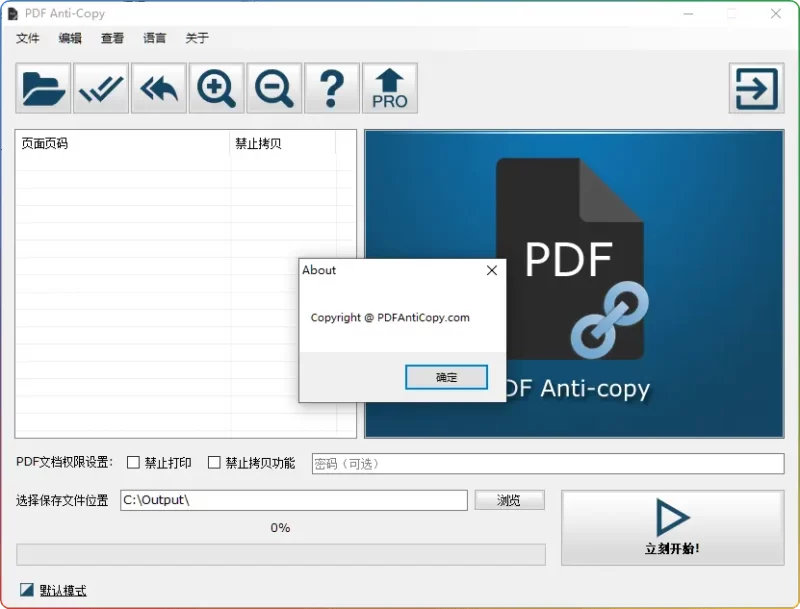Confirm the About dialog with 确定
This screenshot has width=800, height=609.
tap(445, 377)
